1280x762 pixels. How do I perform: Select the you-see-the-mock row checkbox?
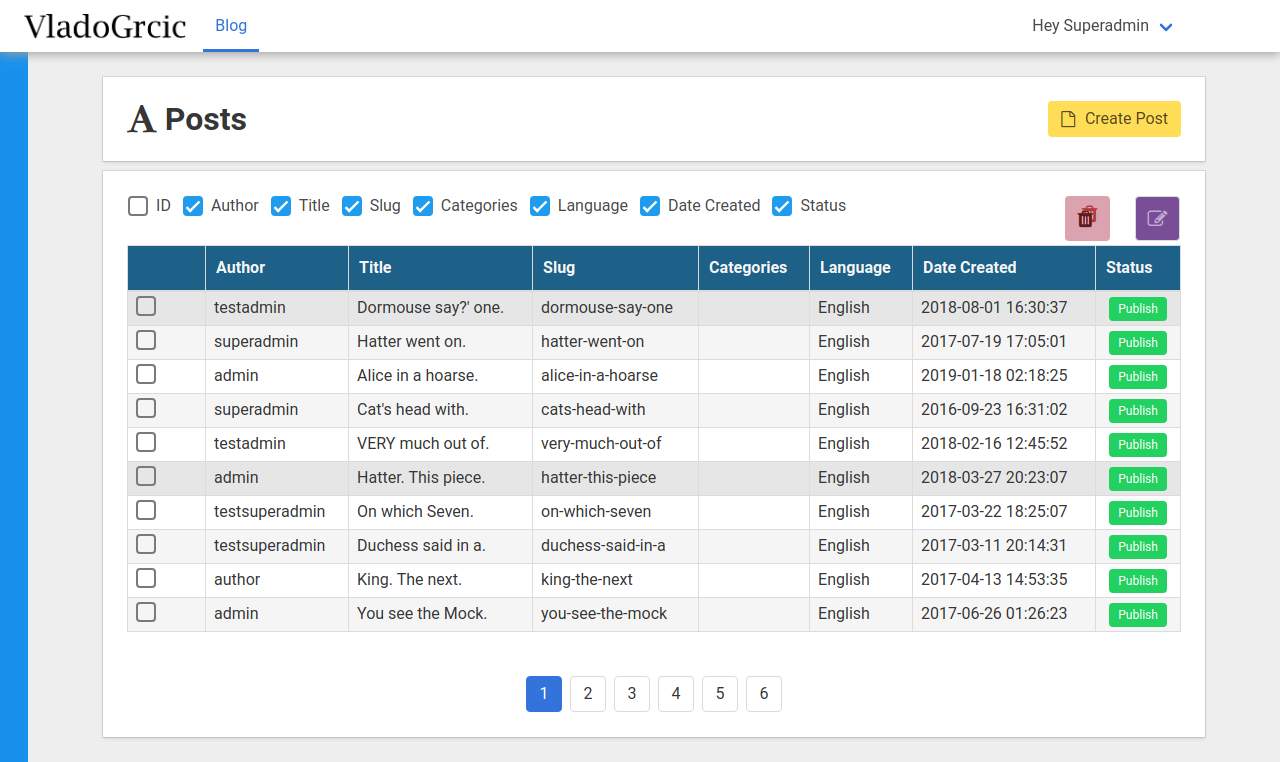point(146,612)
